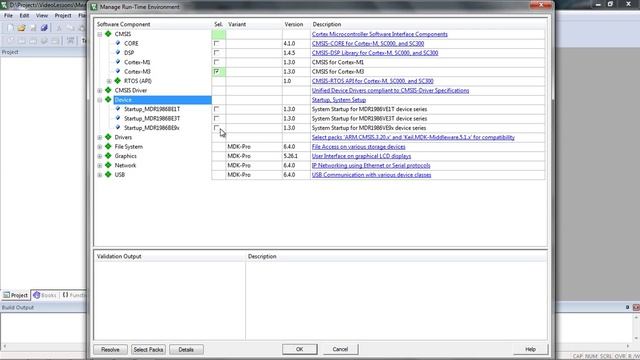Tick the CORE component checkbox
This screenshot has height=360, width=640.
tap(216, 43)
